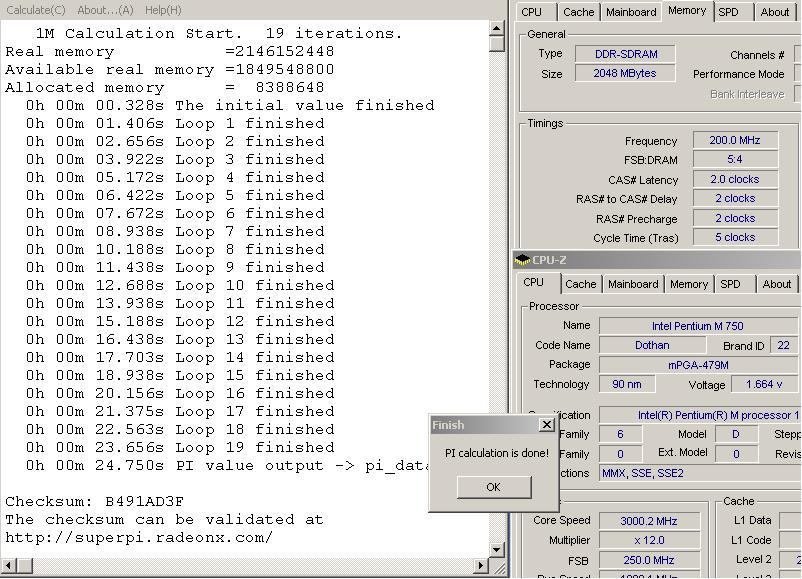Open the Help(H) menu
This screenshot has width=802, height=579.
pos(163,10)
